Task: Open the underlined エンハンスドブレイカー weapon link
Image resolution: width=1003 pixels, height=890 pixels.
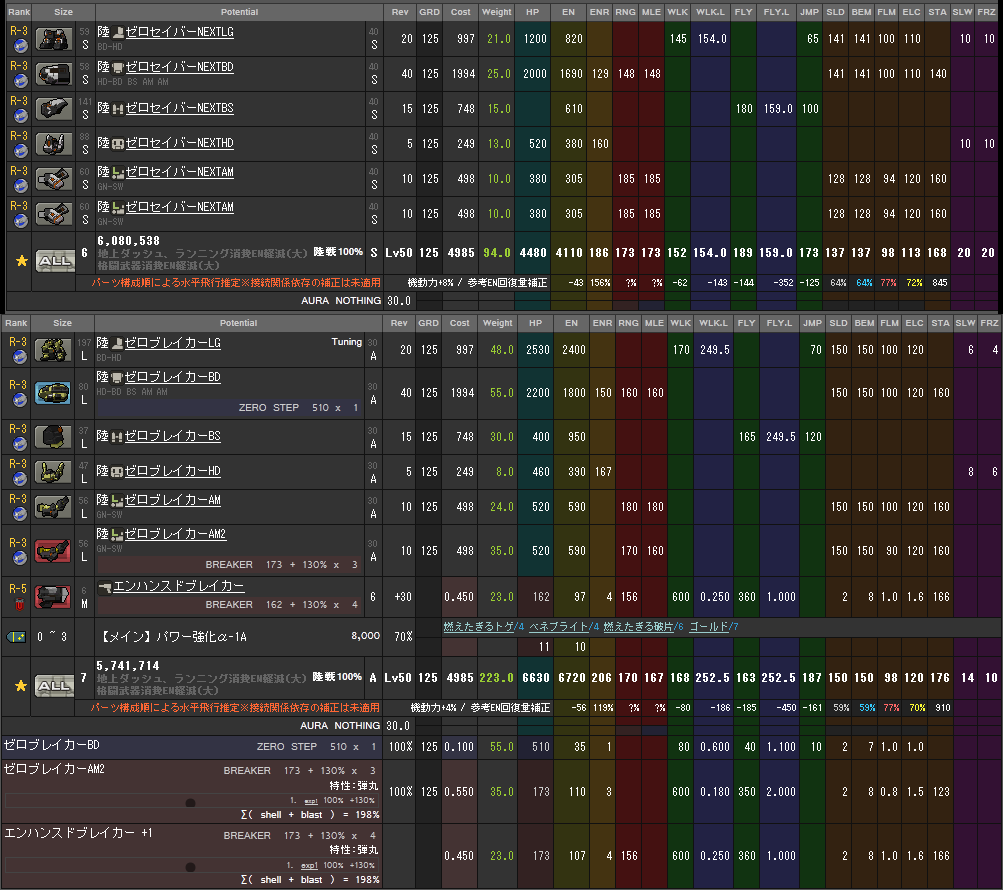Action: (x=178, y=586)
